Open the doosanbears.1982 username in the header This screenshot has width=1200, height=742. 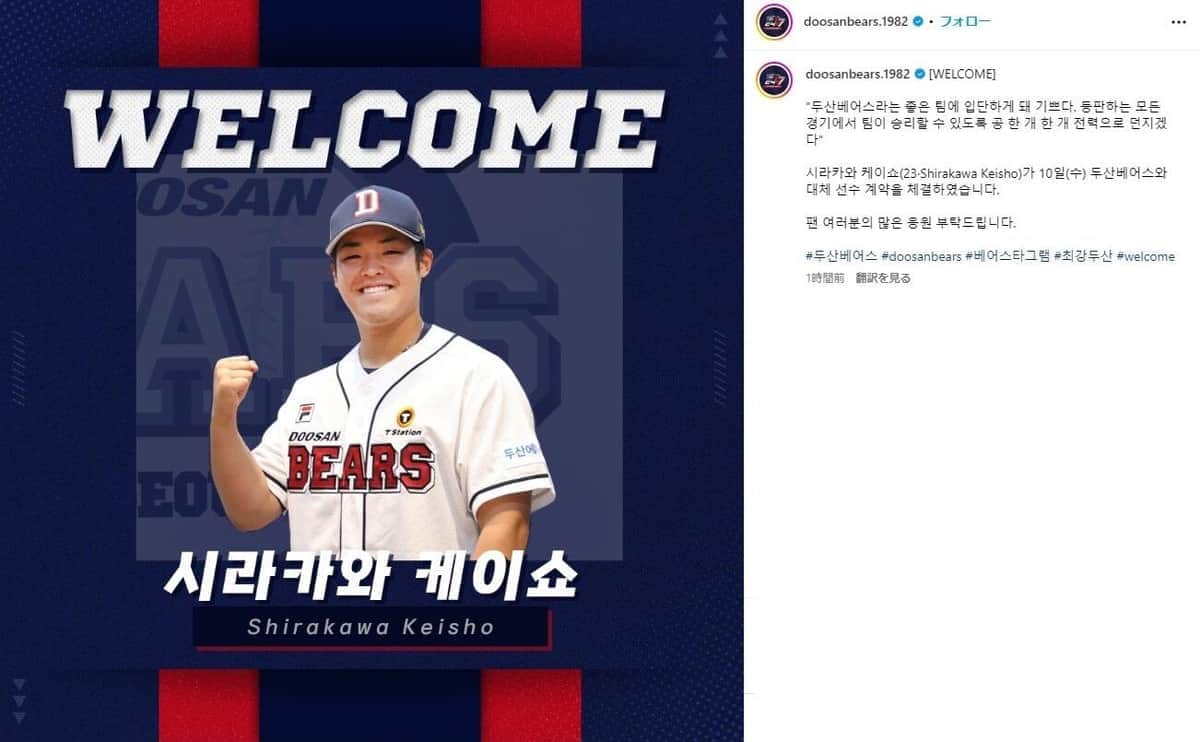pos(856,20)
